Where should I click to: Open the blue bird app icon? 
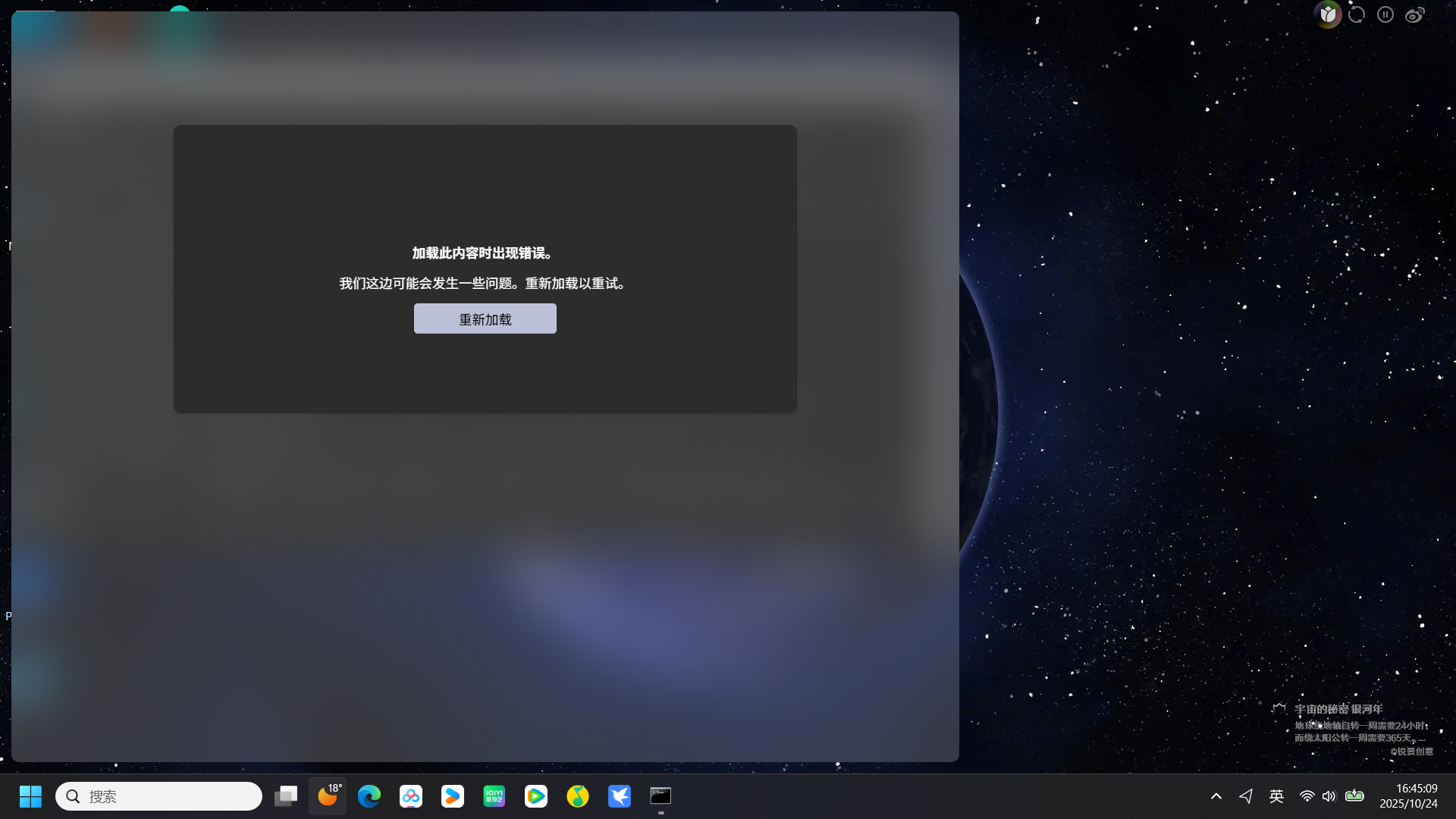(x=620, y=796)
